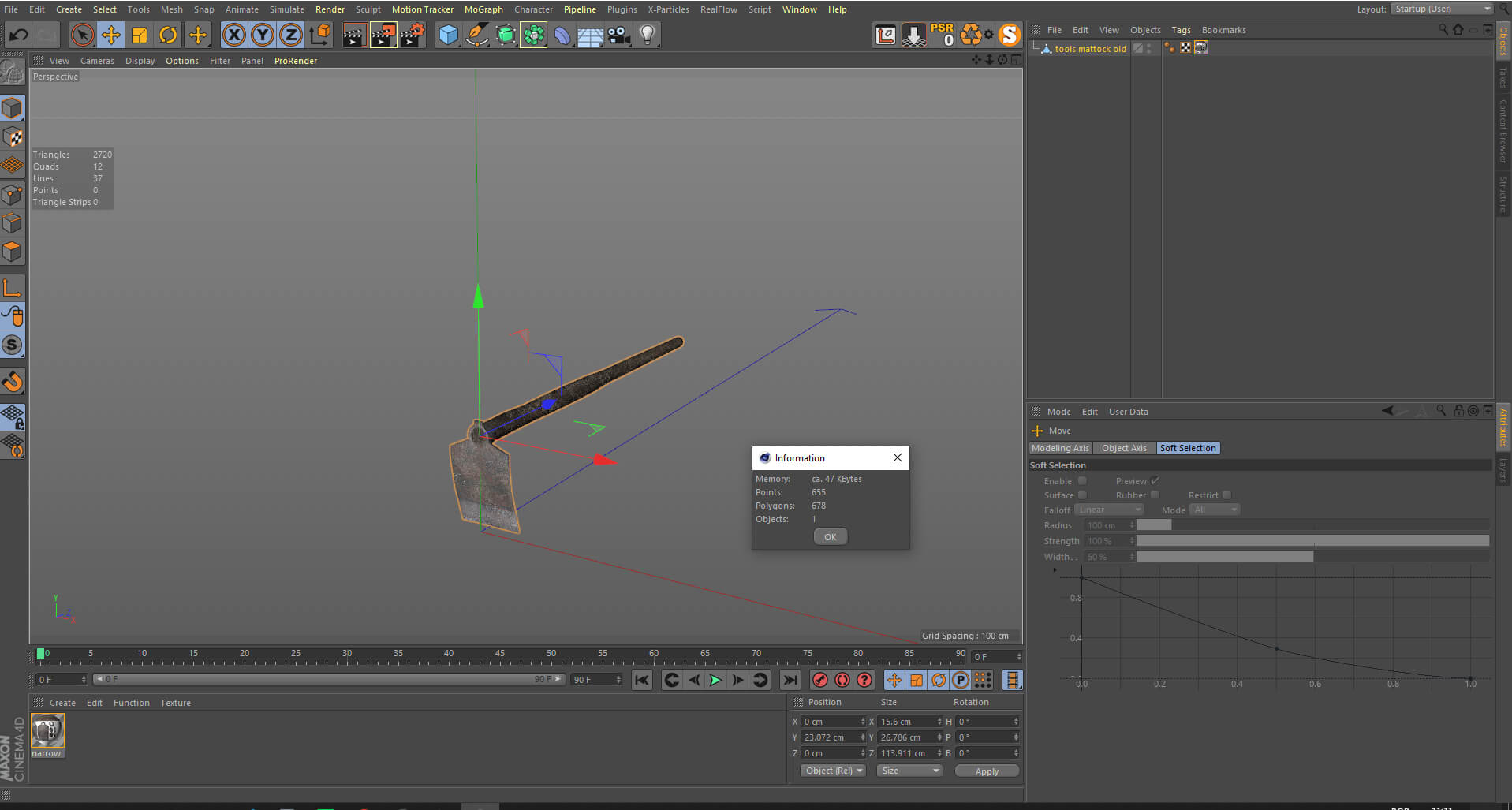Viewport: 1512px width, 810px height.
Task: Enable the Soft Selection checkbox
Action: pos(1082,480)
